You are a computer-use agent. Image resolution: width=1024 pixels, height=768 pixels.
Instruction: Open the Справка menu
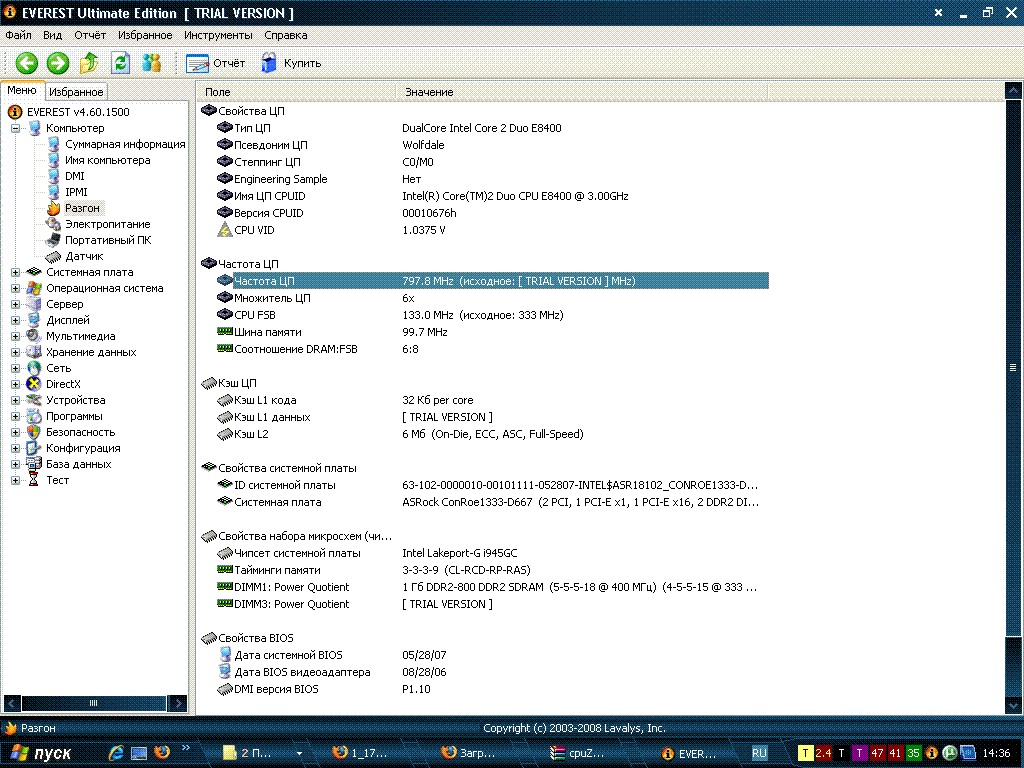(x=285, y=35)
